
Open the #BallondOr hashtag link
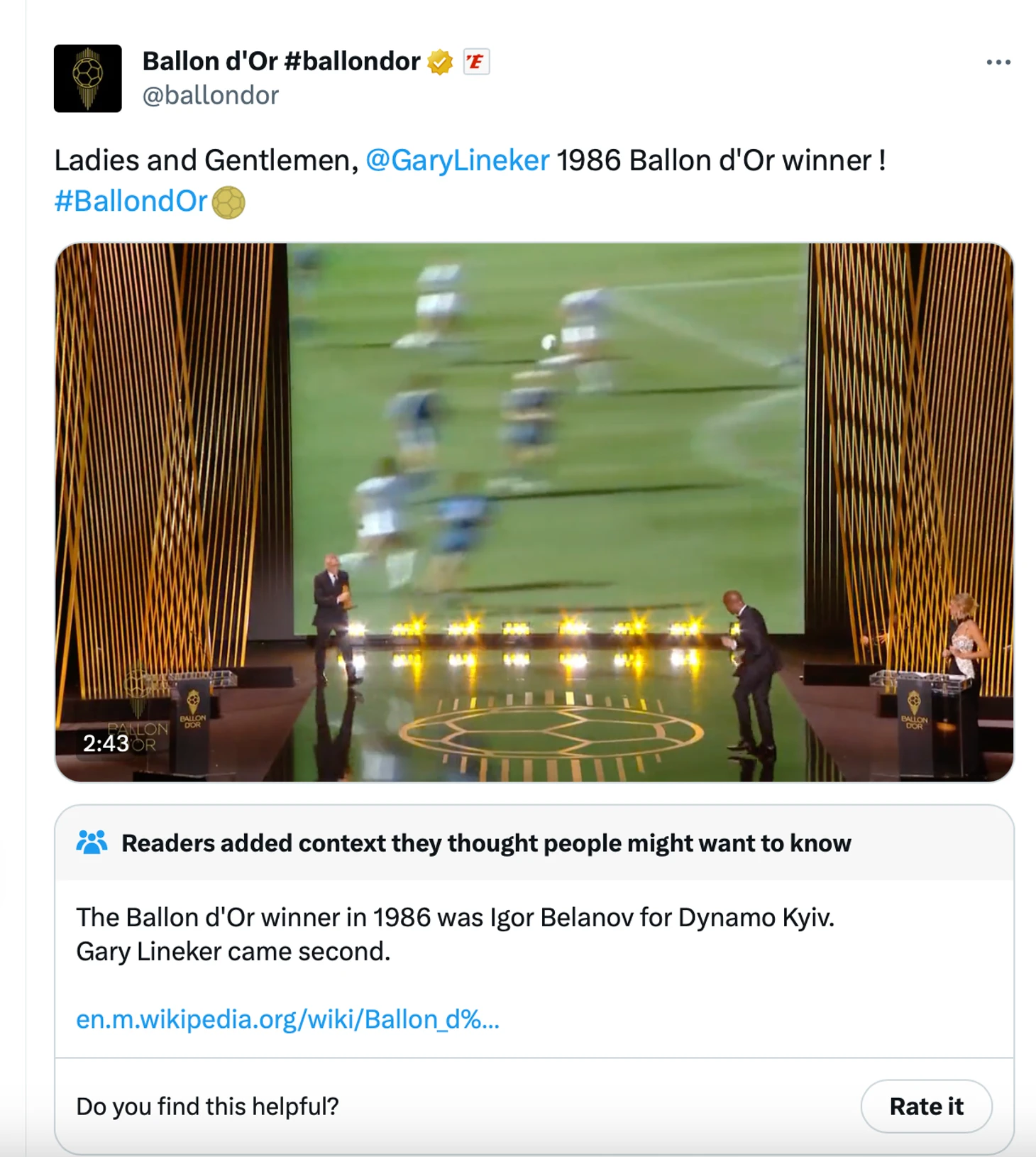tap(131, 202)
